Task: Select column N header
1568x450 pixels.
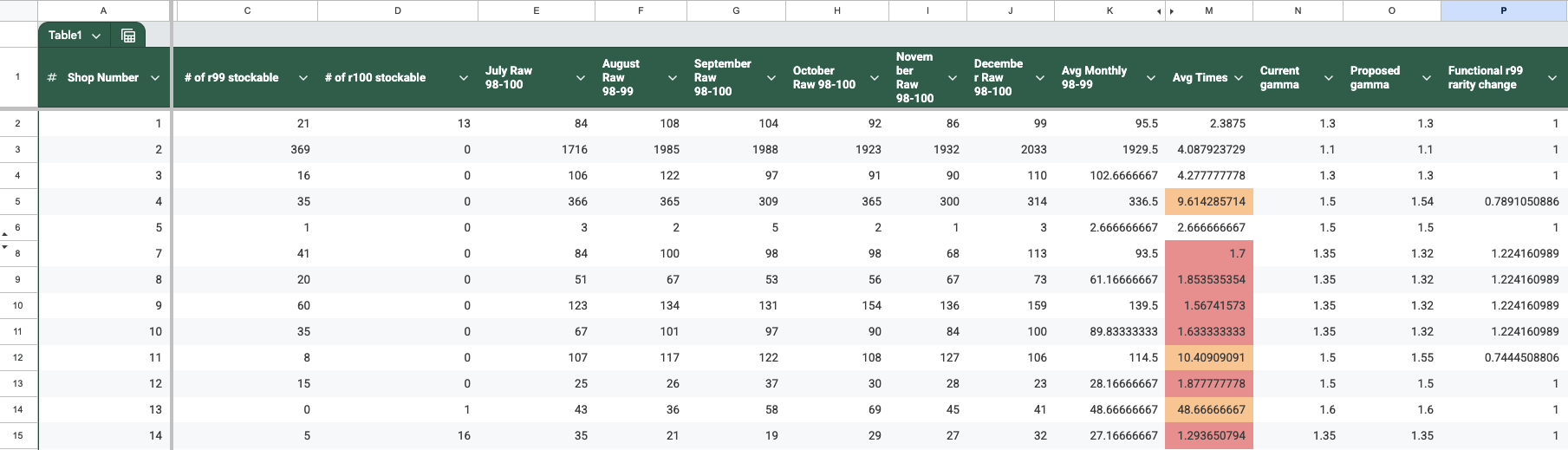Action: pyautogui.click(x=1298, y=10)
